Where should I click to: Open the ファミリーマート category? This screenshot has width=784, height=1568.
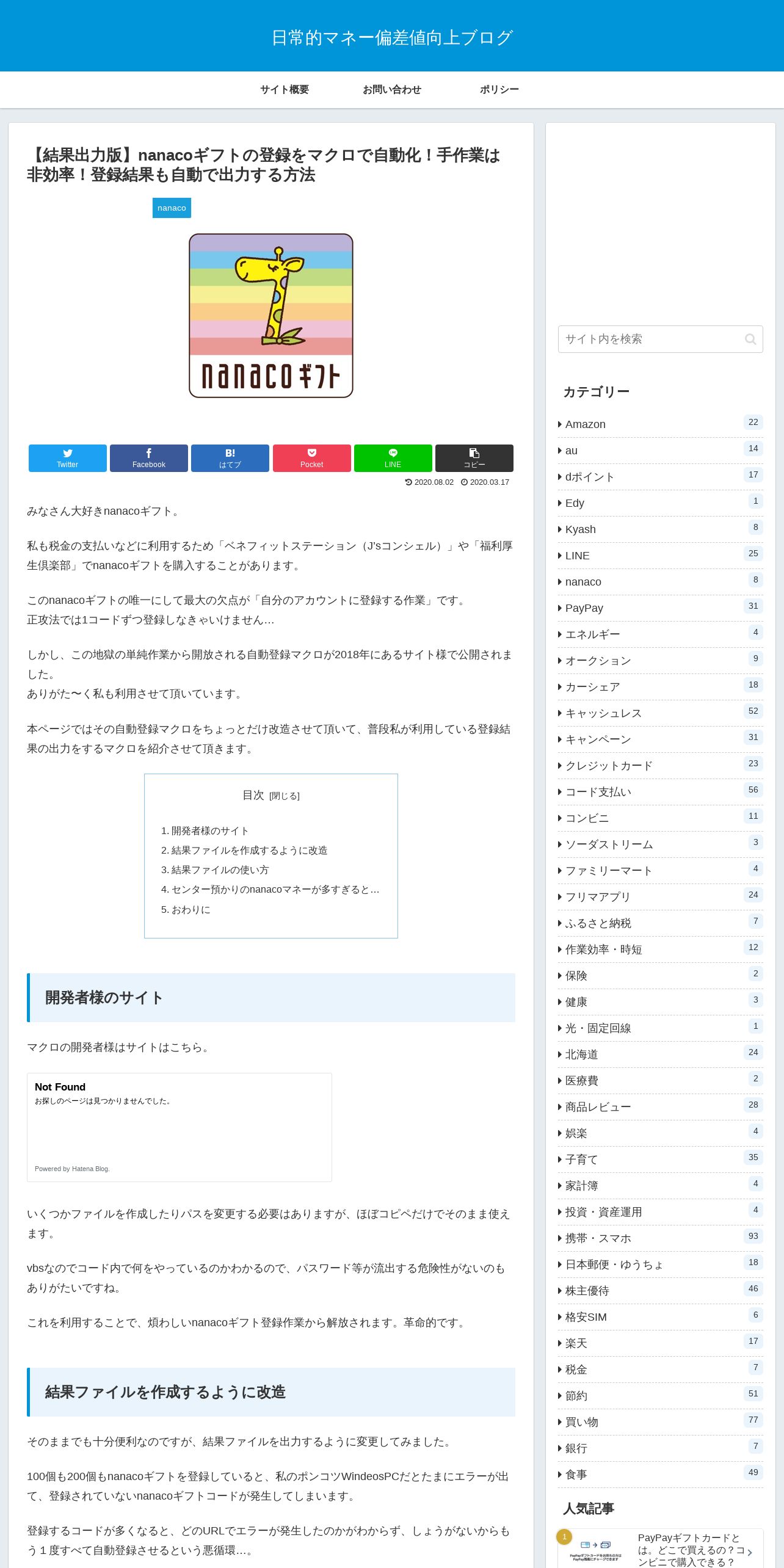tap(661, 871)
